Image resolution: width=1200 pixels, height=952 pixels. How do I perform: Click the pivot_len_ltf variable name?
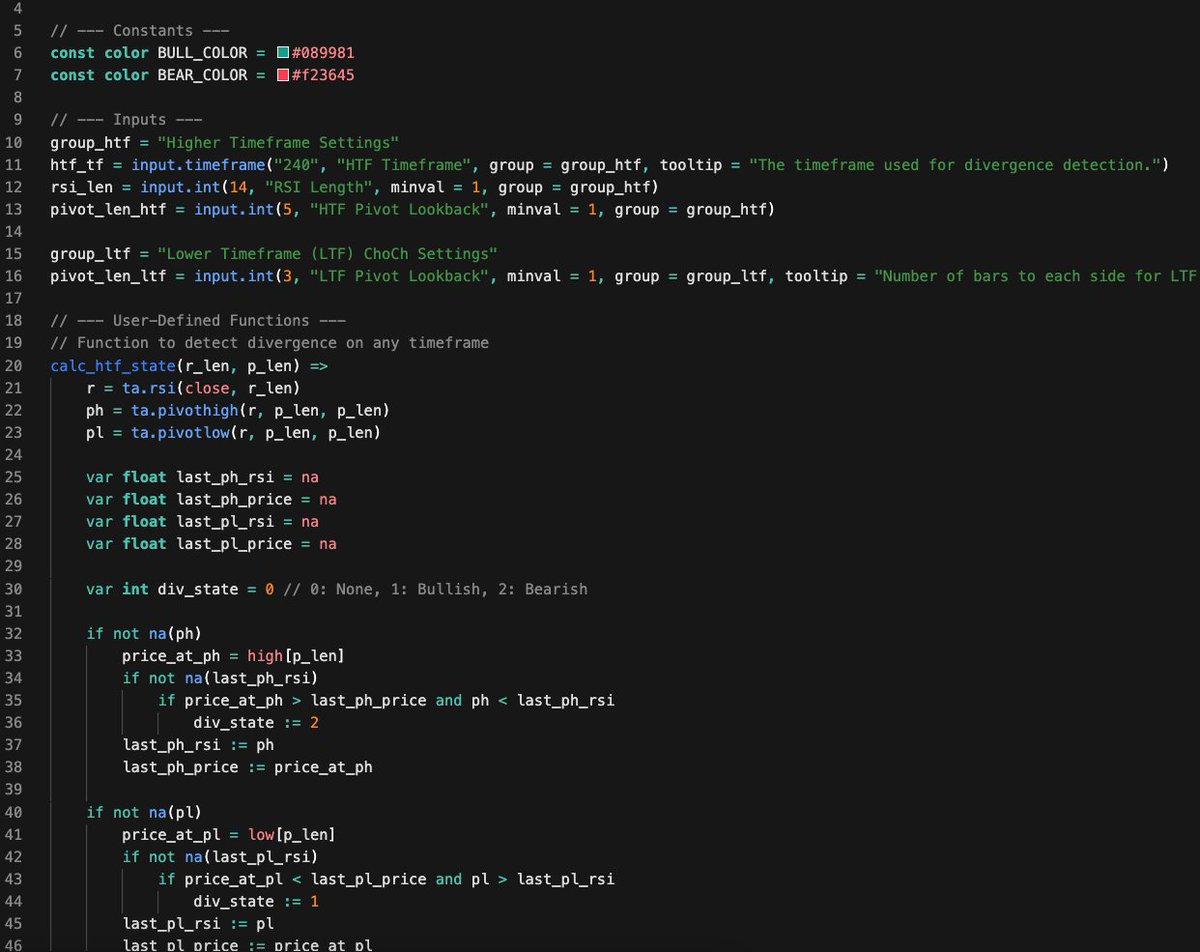point(109,276)
